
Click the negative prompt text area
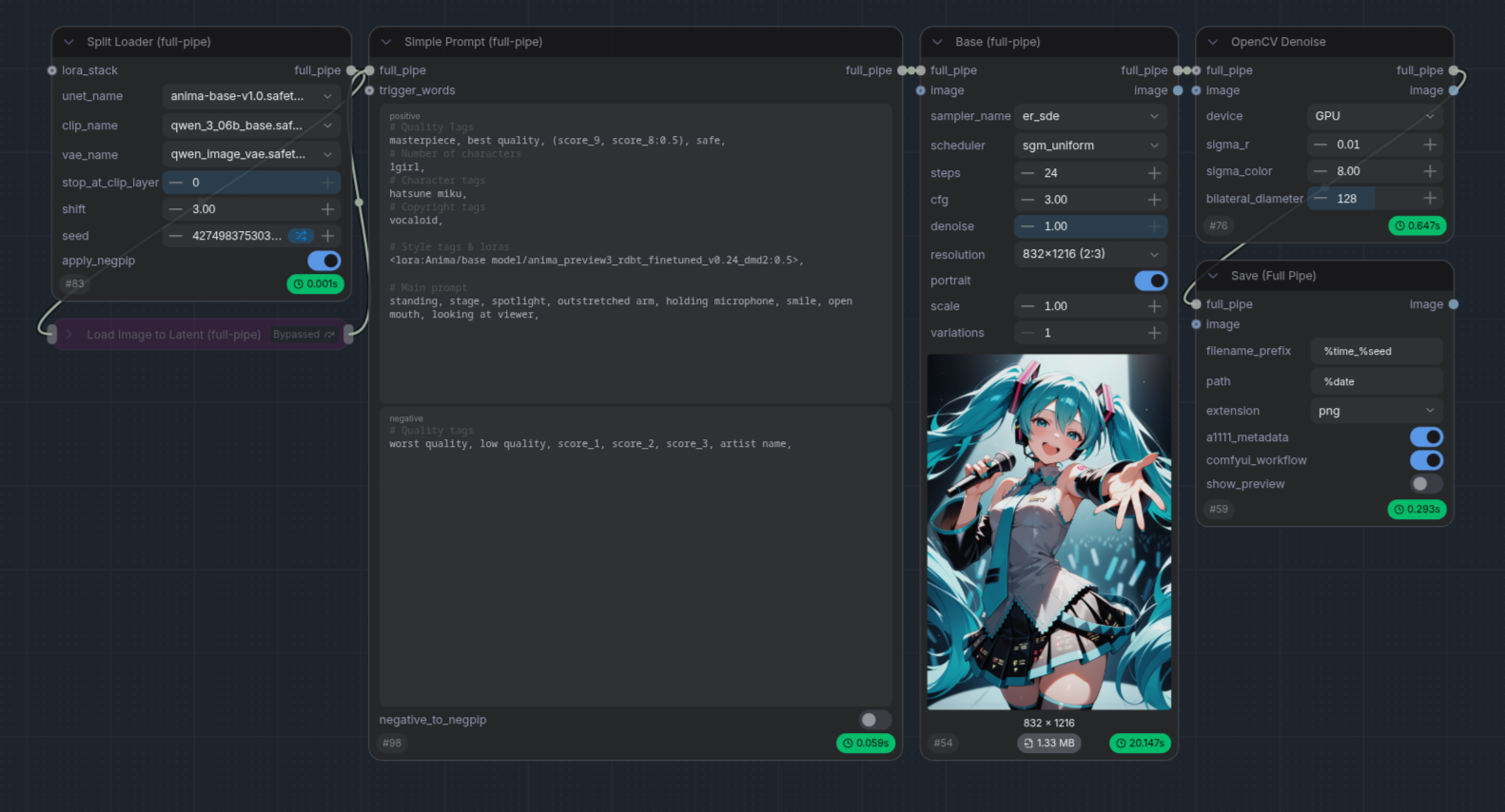pyautogui.click(x=635, y=557)
